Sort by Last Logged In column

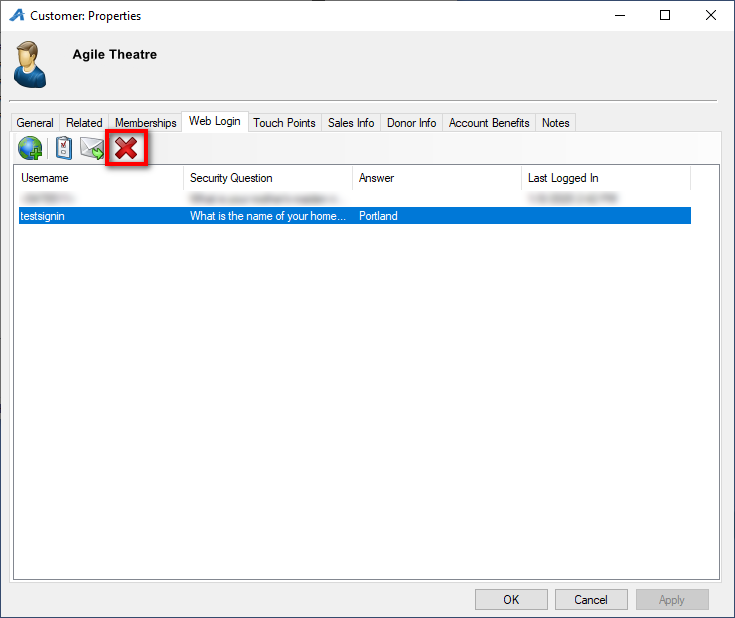pos(605,178)
